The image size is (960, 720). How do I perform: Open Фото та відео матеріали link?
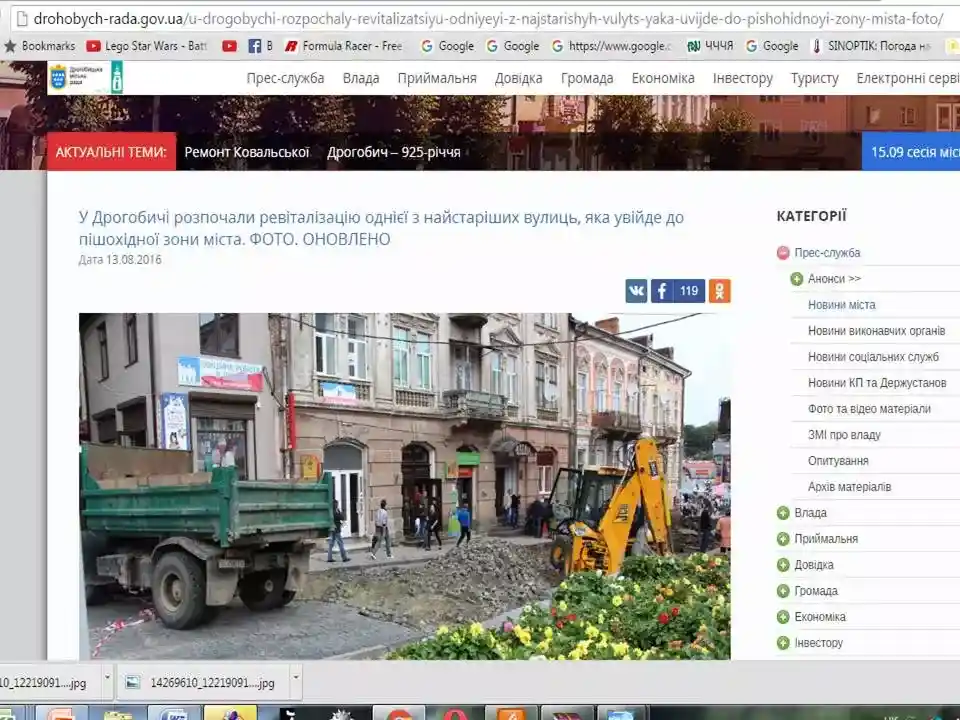point(869,409)
